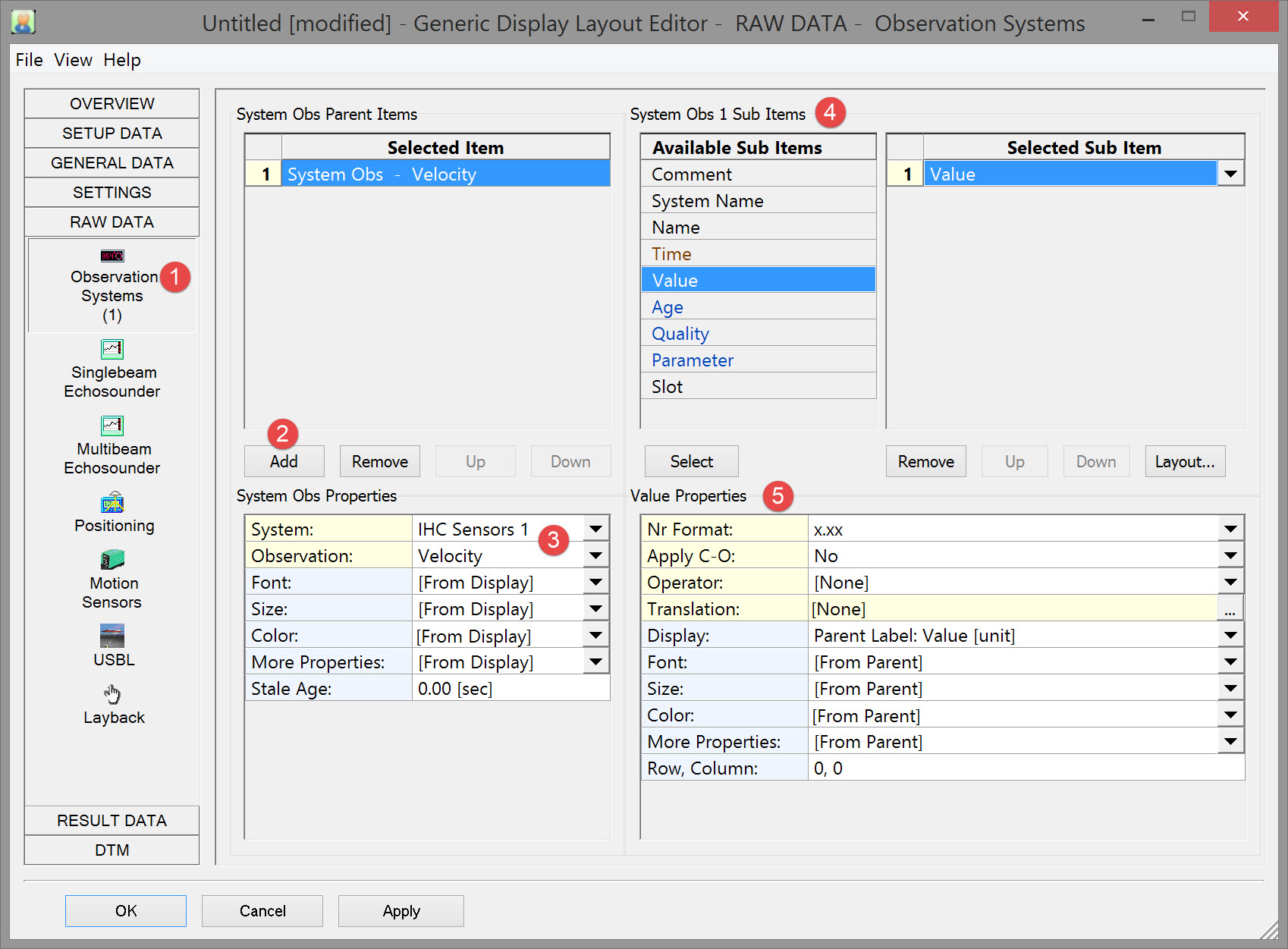1288x949 pixels.
Task: Open the Nr Format dropdown
Action: pyautogui.click(x=1230, y=529)
